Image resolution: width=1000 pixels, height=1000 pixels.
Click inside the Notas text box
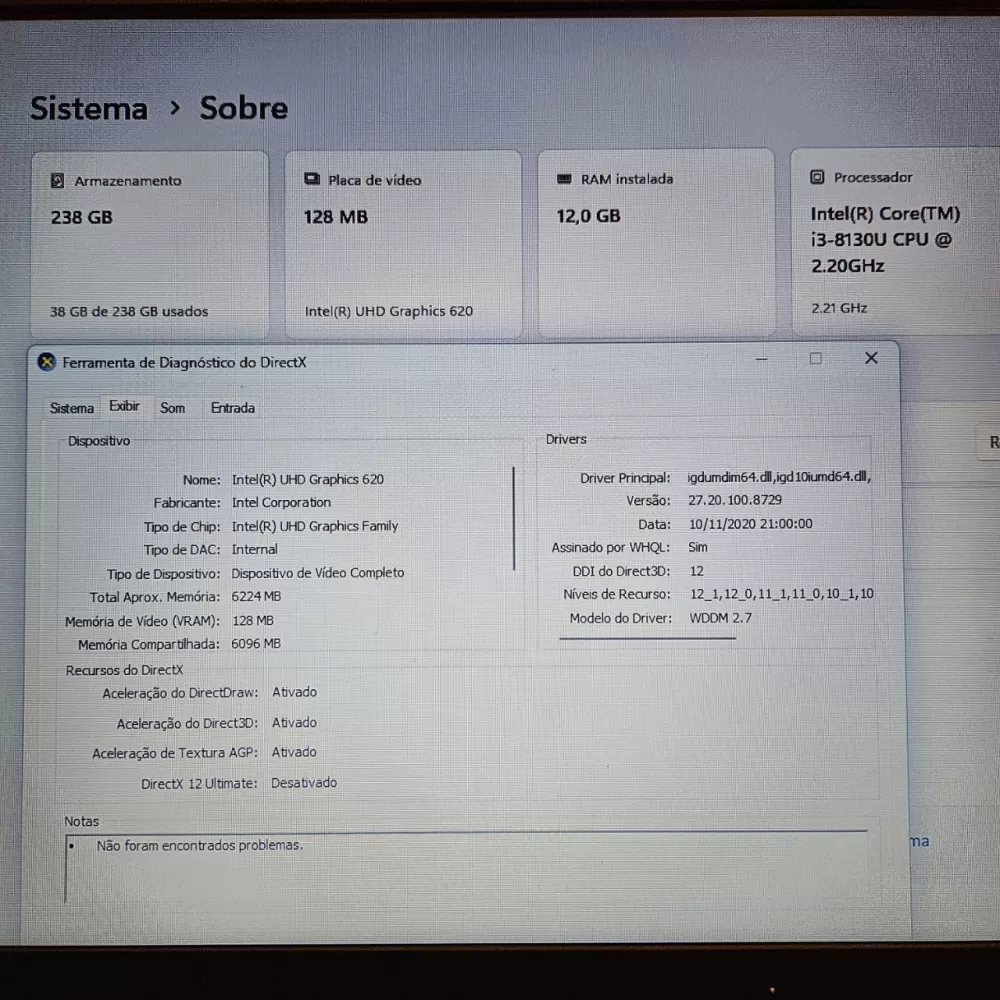click(x=466, y=867)
